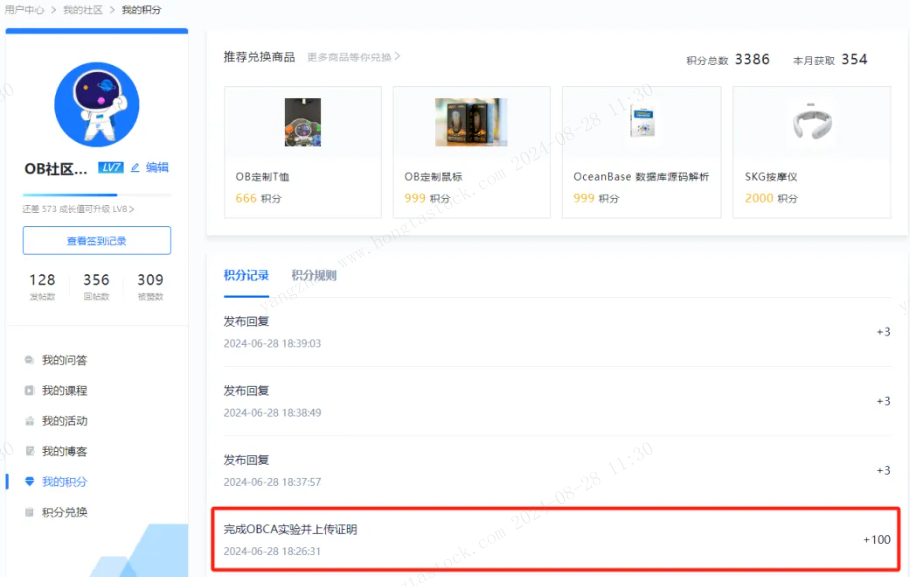Select the 完成OBCA实验并上传证明 record row
This screenshot has width=910, height=586.
pyautogui.click(x=556, y=540)
